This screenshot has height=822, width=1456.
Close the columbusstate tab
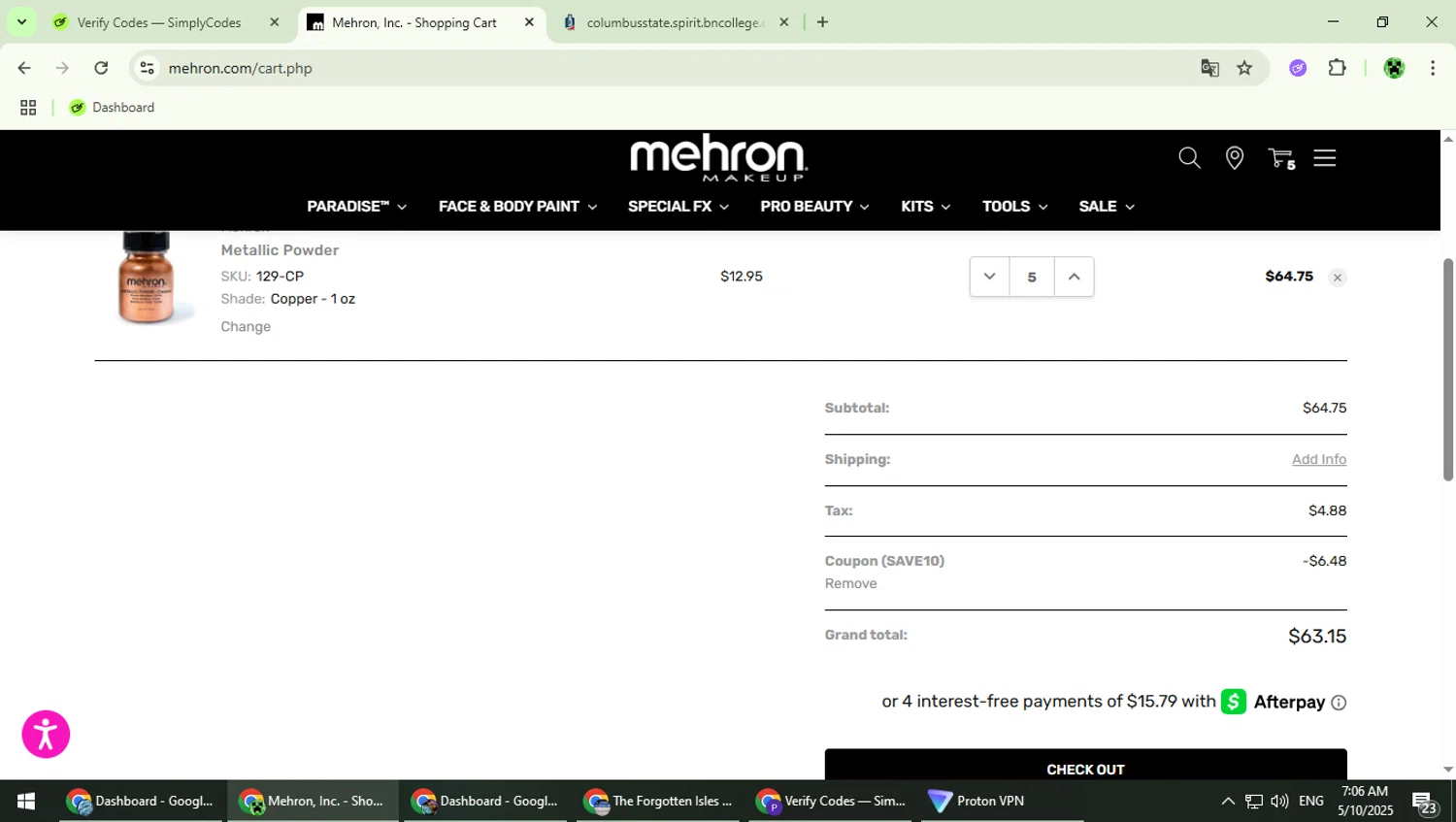point(784,22)
